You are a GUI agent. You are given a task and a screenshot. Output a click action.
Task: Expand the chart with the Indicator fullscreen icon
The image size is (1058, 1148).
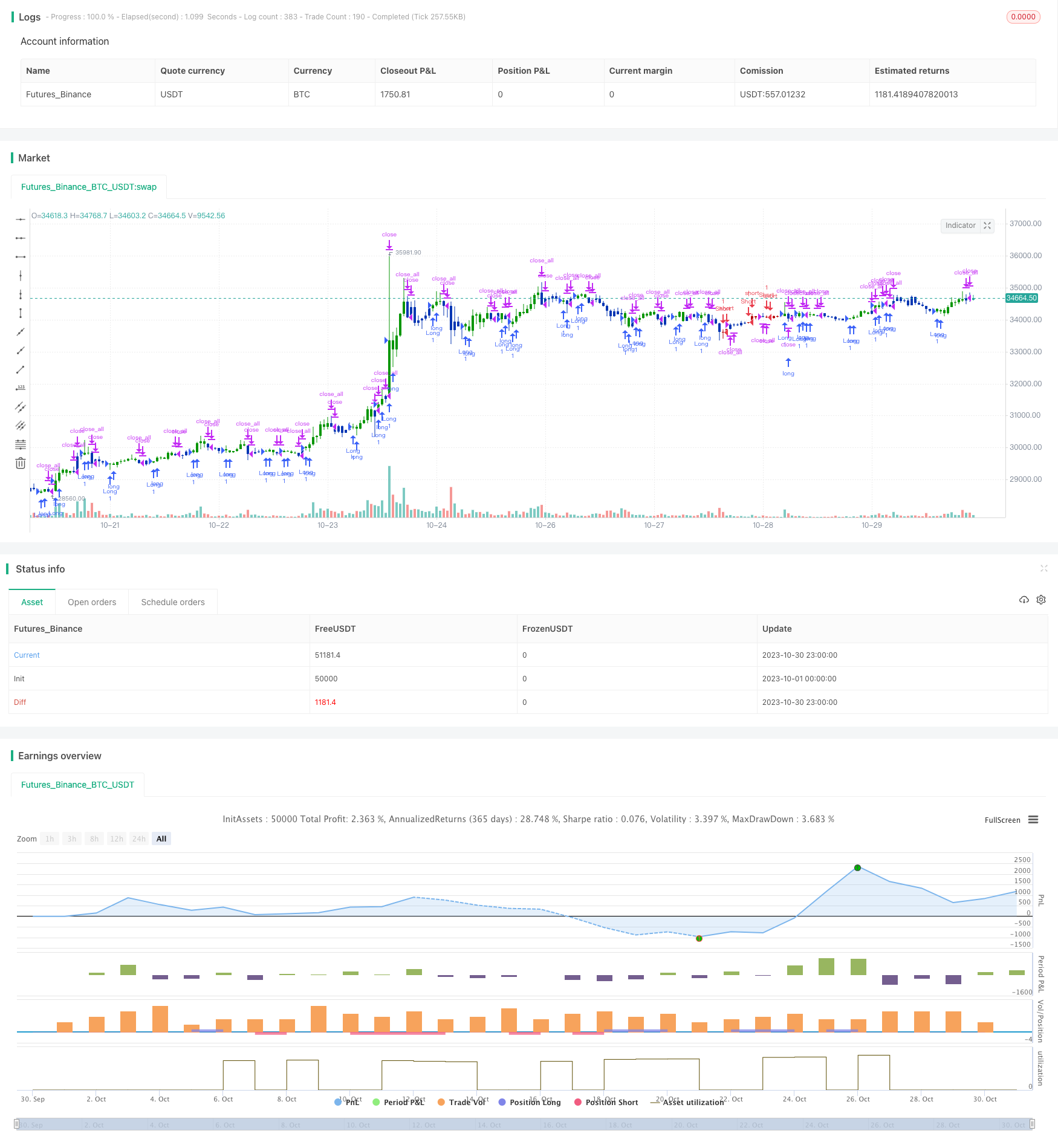click(987, 225)
